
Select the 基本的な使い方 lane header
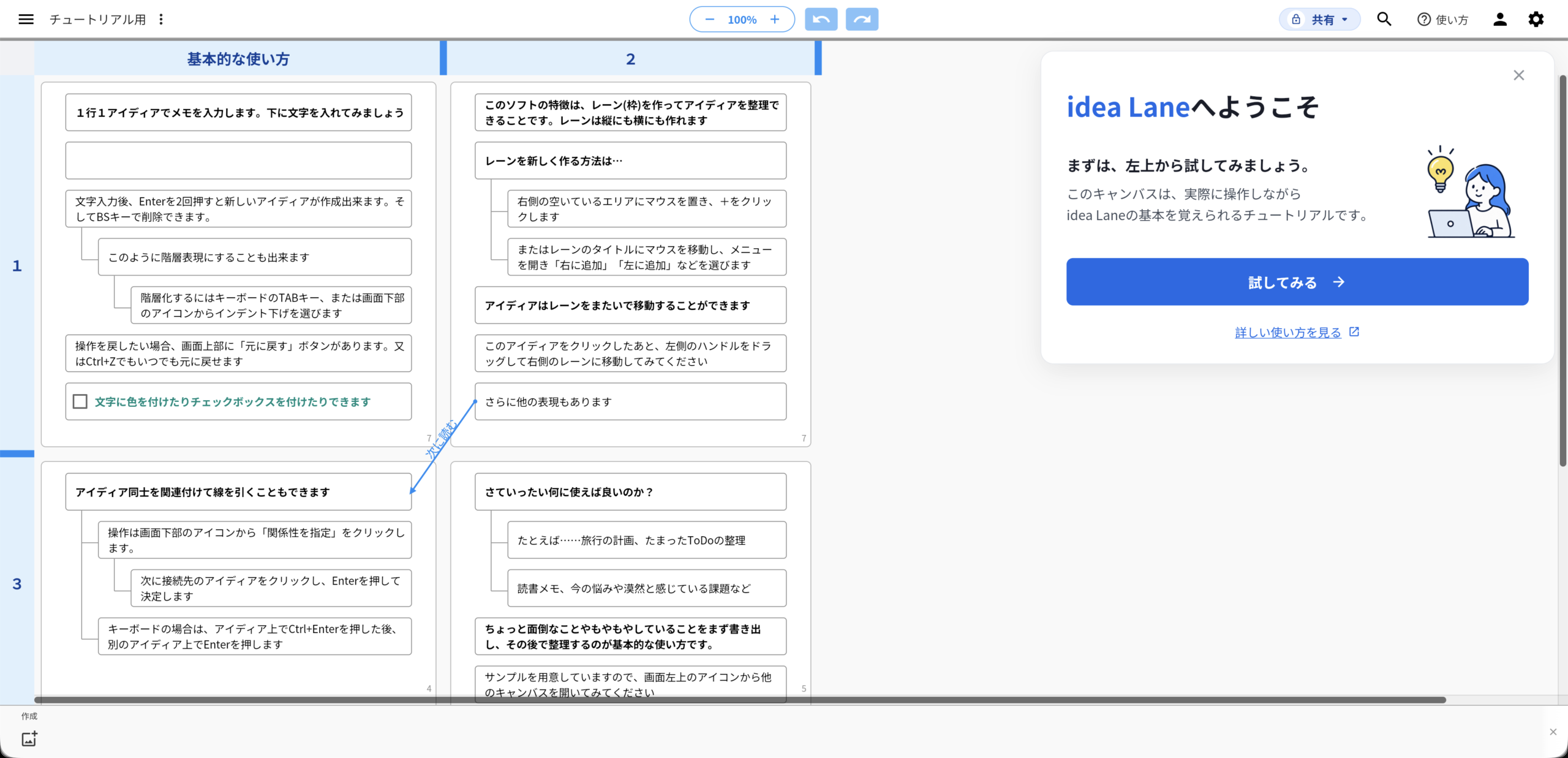pyautogui.click(x=238, y=59)
